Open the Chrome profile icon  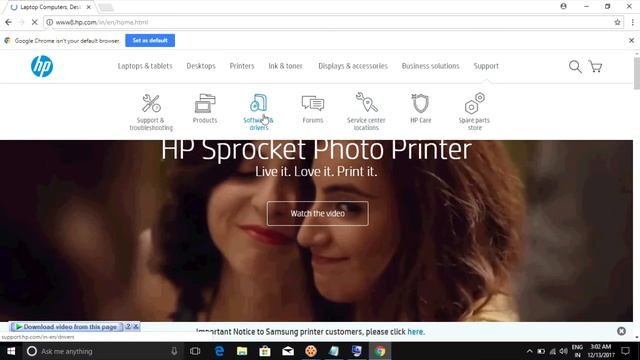tap(563, 6)
